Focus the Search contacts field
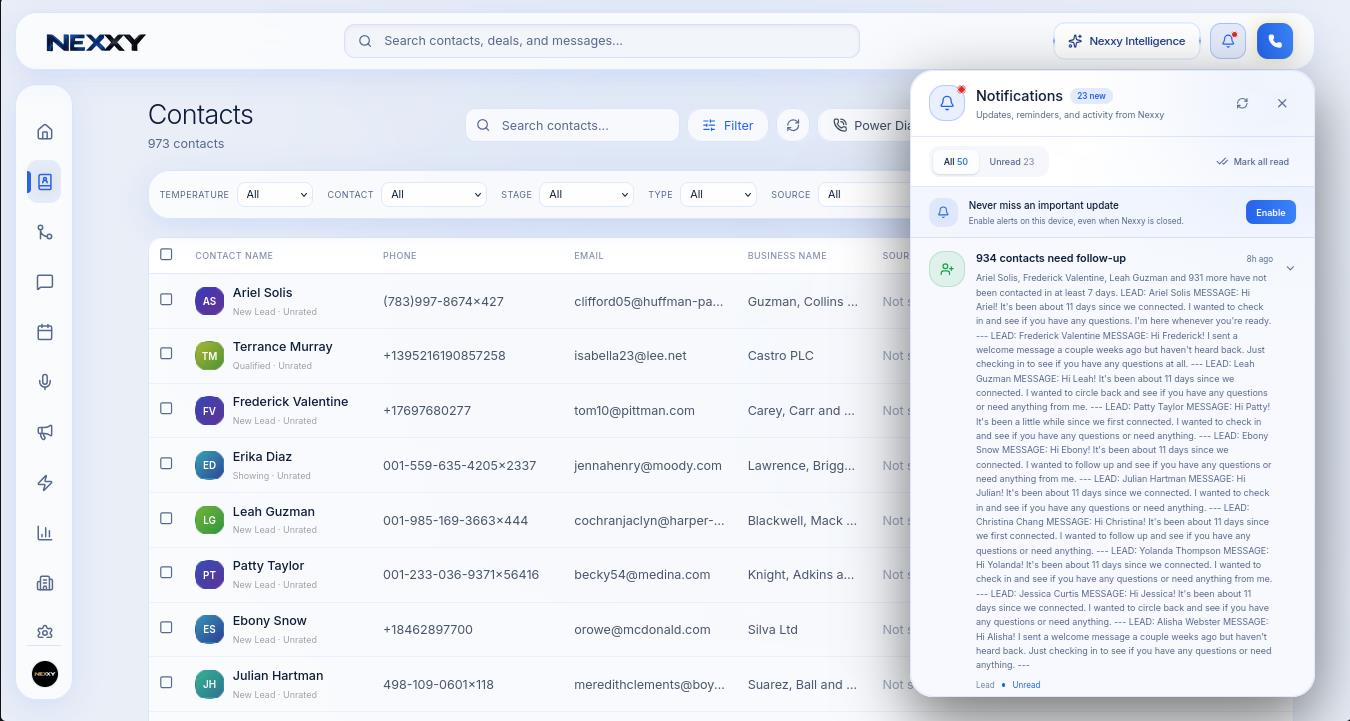1350x721 pixels. tap(572, 125)
